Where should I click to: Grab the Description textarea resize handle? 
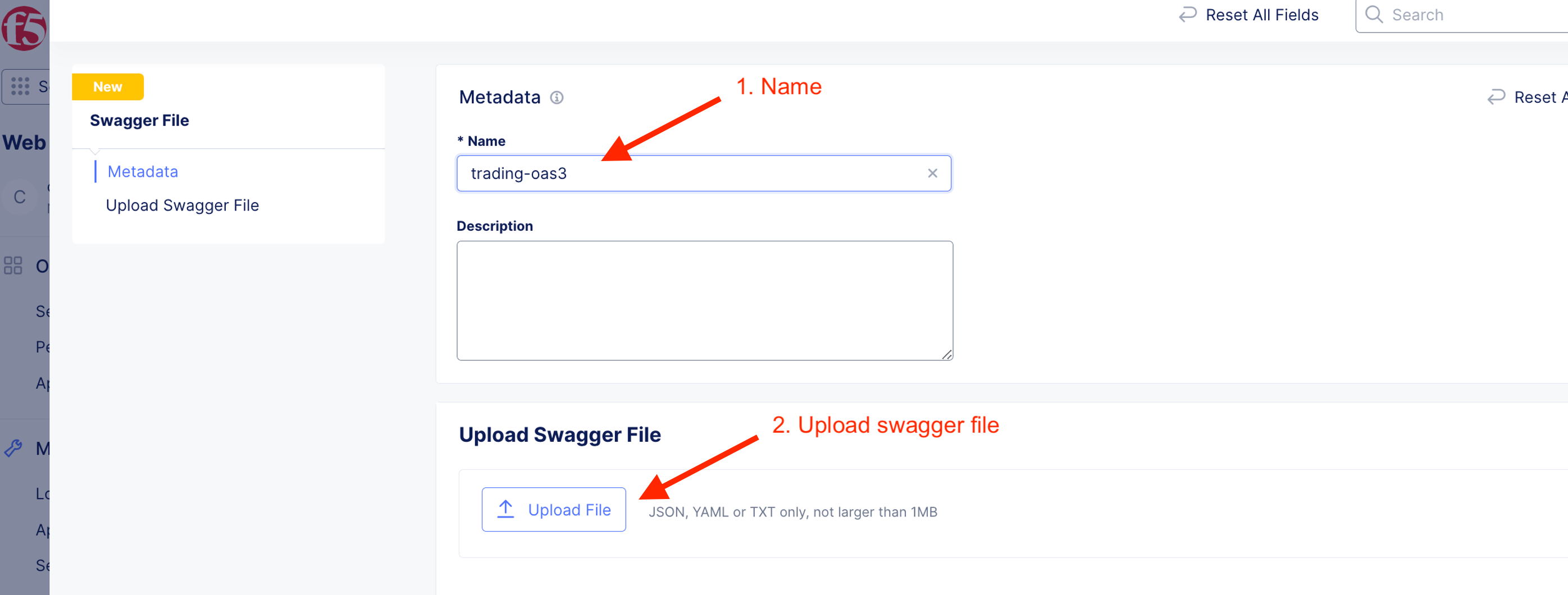coord(946,355)
